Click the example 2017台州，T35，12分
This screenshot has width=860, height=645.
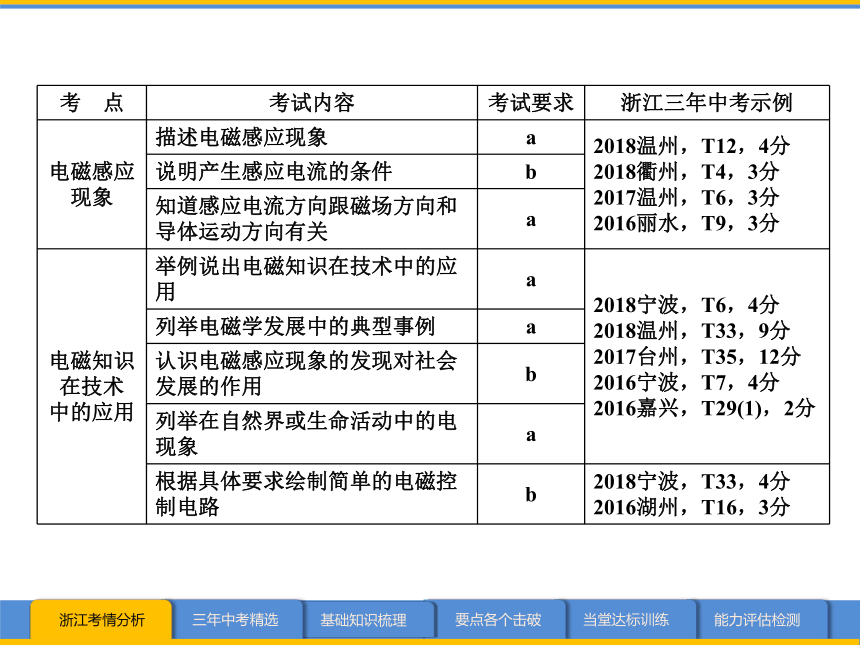tap(697, 357)
